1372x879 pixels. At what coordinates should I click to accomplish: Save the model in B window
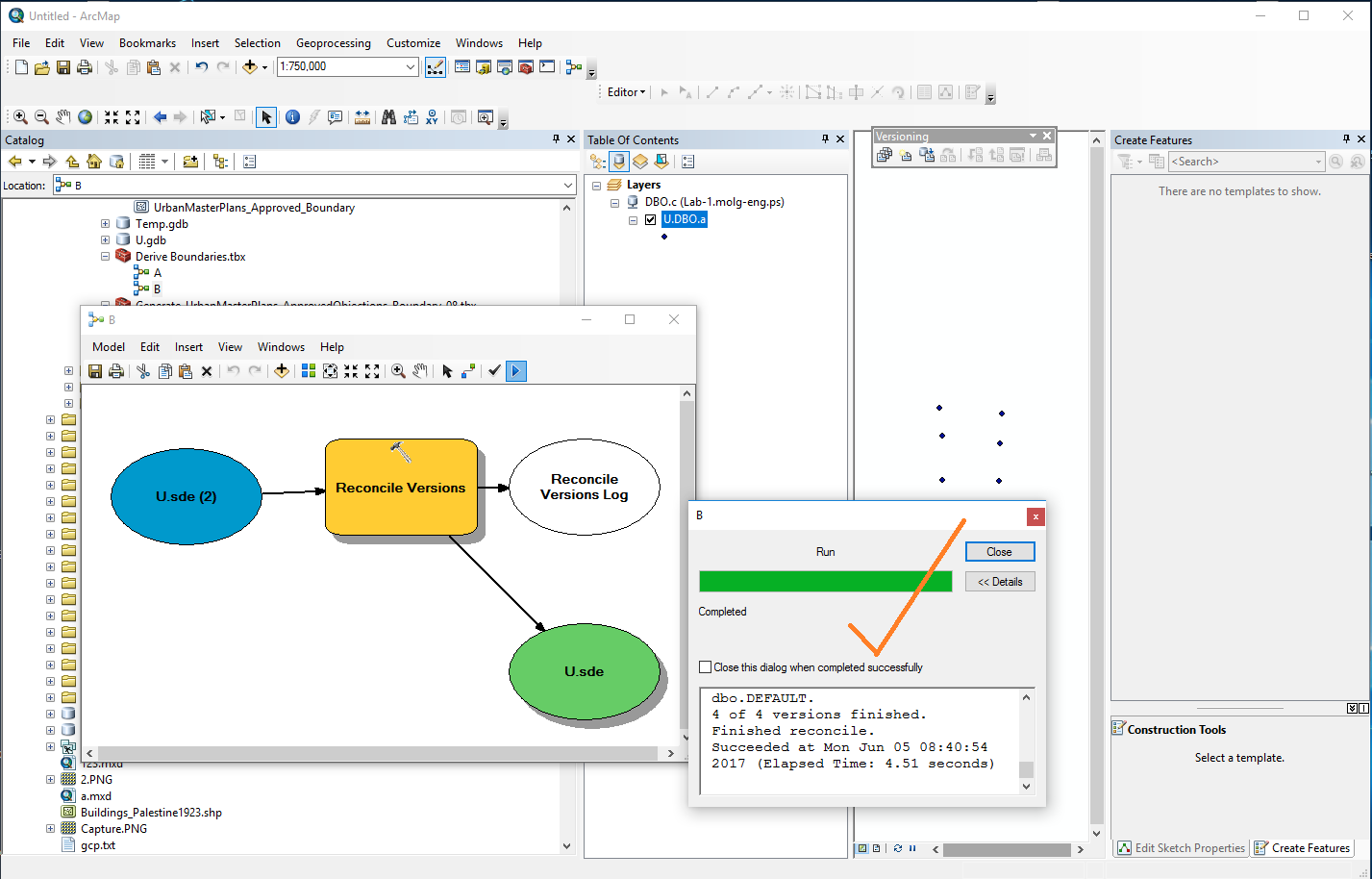[95, 371]
